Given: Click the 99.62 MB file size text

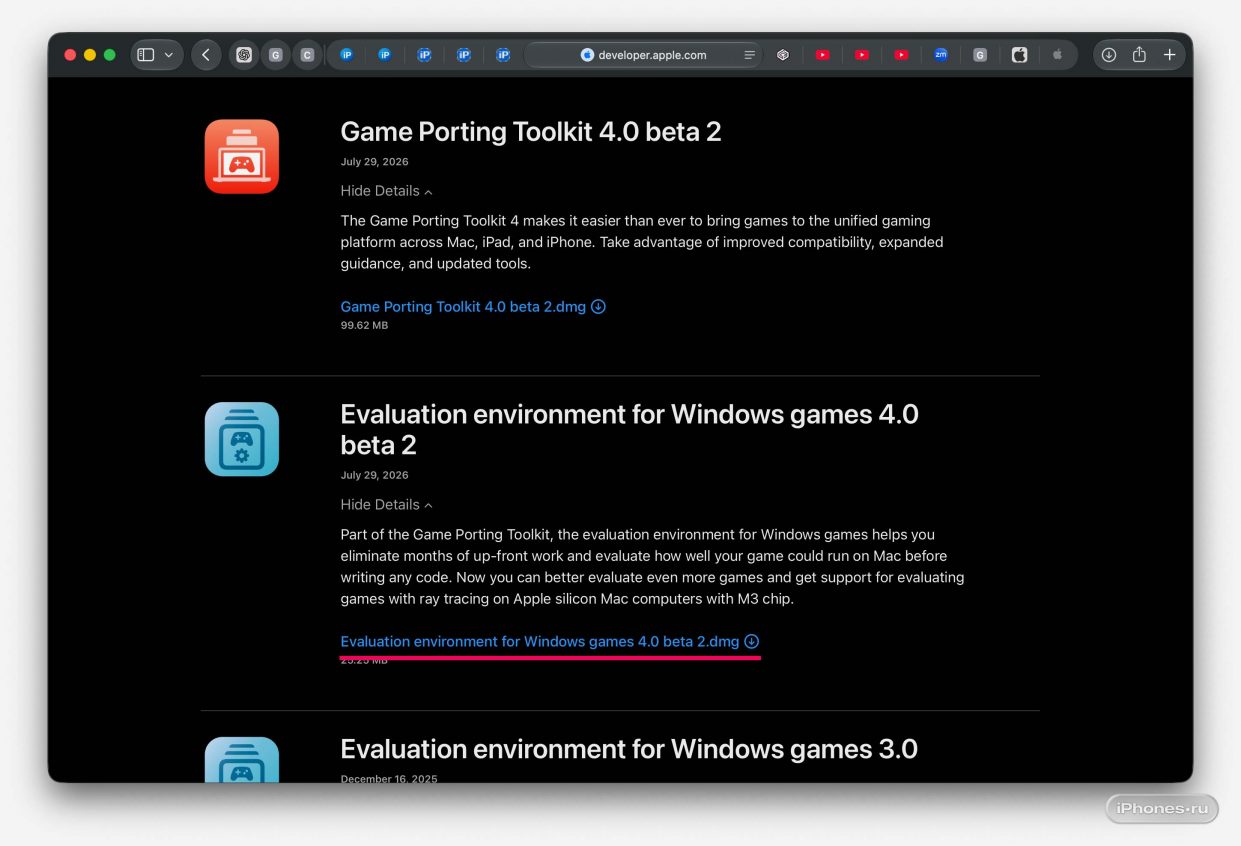Looking at the screenshot, I should click(364, 326).
